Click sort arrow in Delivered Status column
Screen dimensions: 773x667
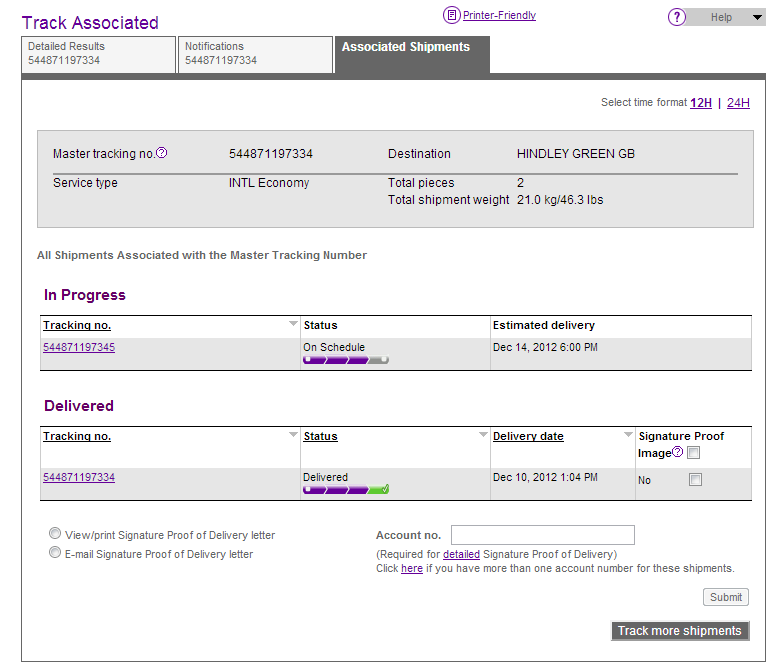pyautogui.click(x=482, y=436)
